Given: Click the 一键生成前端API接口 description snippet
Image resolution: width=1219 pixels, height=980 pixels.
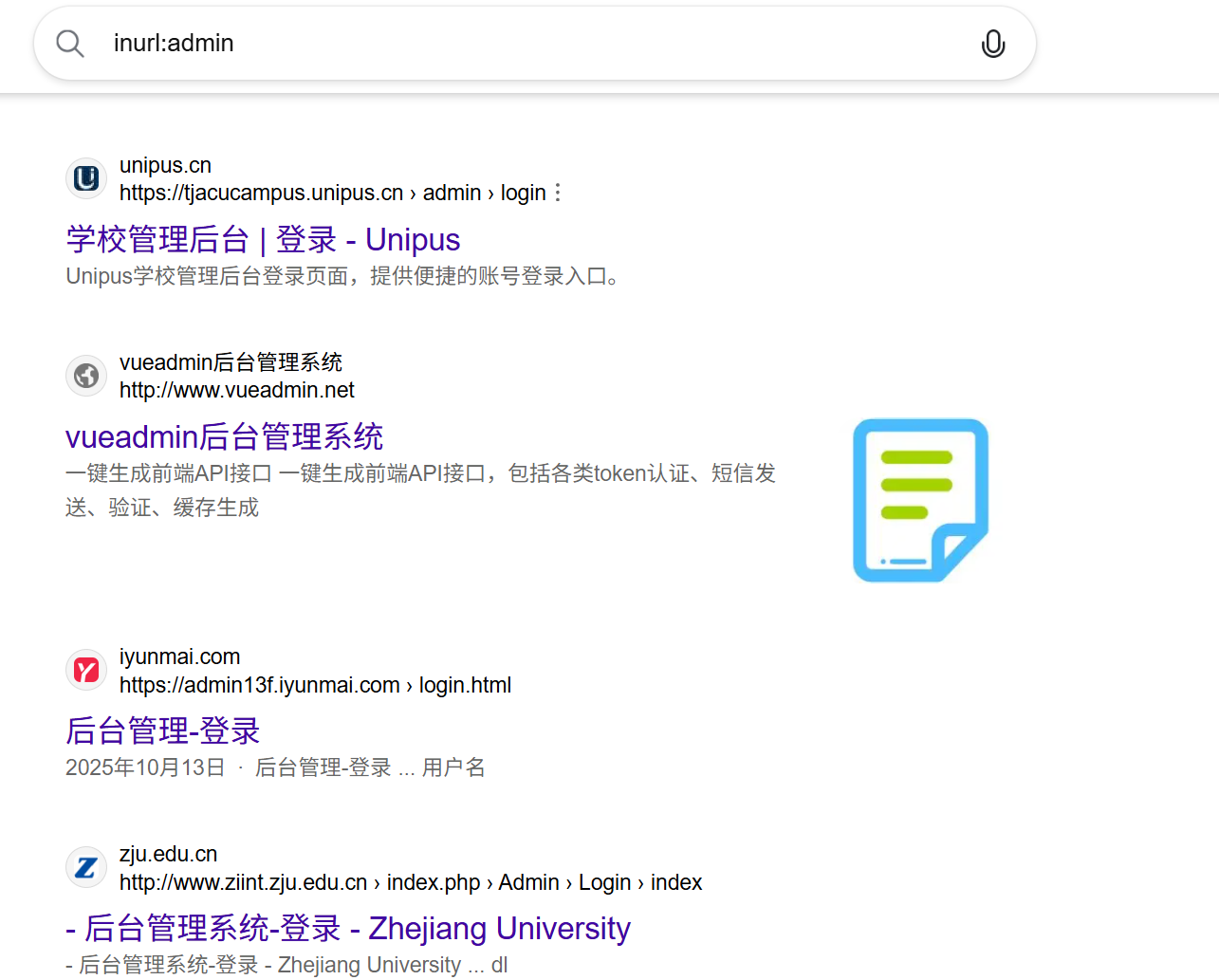Looking at the screenshot, I should 421,490.
